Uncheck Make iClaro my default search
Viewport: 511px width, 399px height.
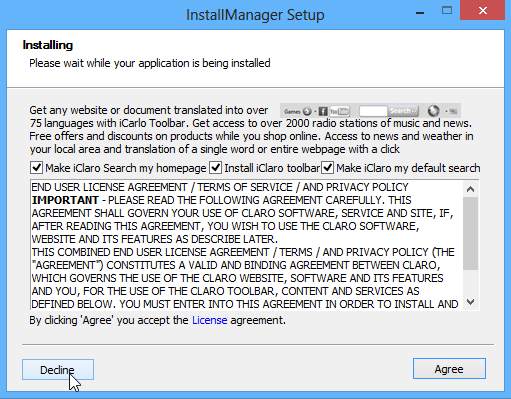[327, 168]
